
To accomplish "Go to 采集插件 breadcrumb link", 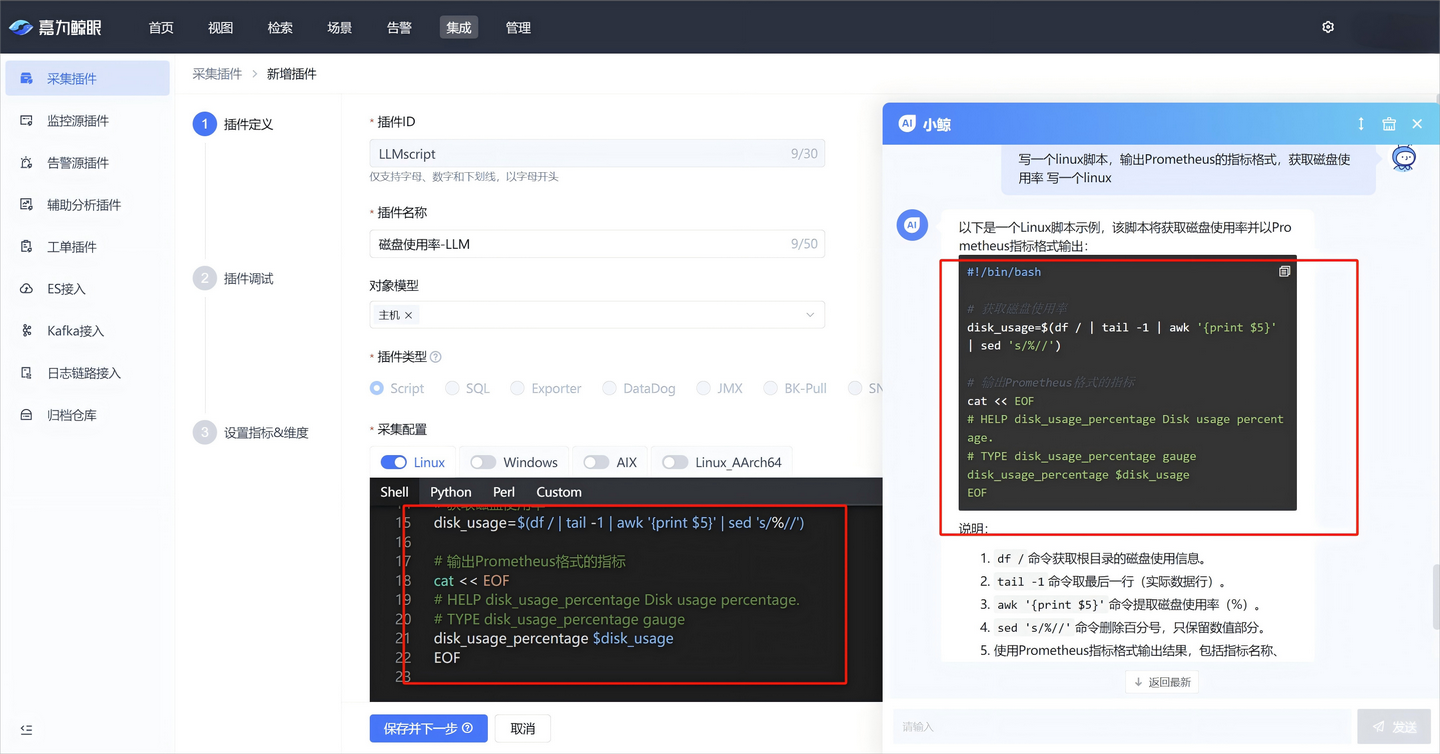I will click(217, 73).
